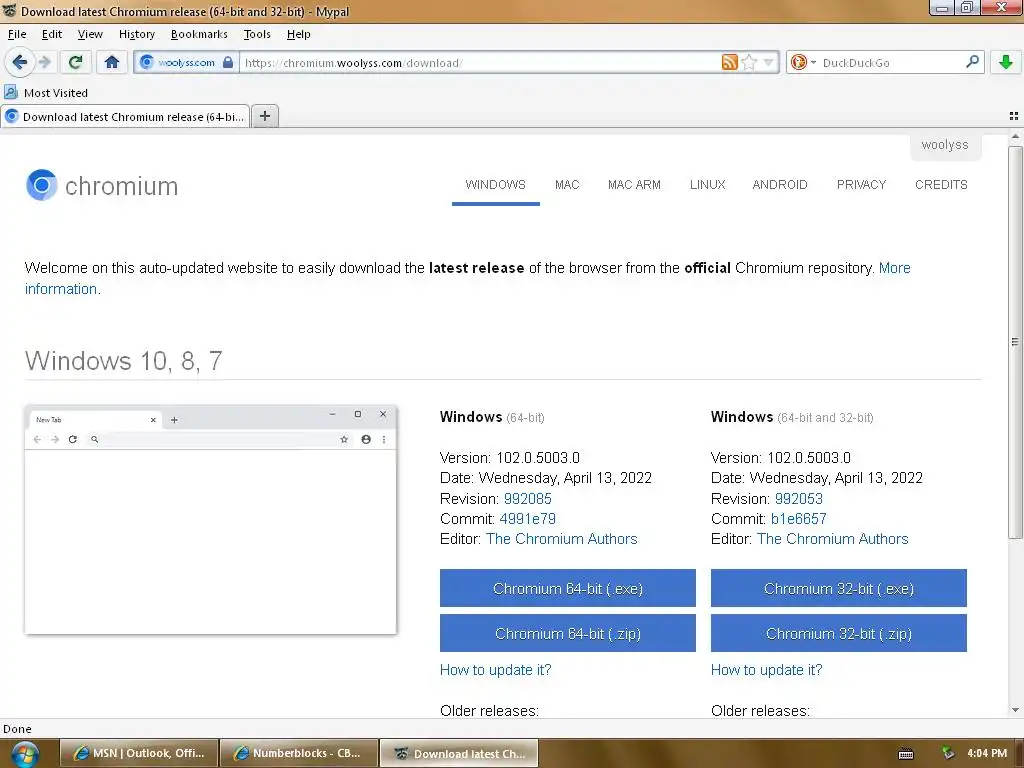Image resolution: width=1024 pixels, height=768 pixels.
Task: Download Chromium 64-bit (.zip)
Action: (x=568, y=633)
